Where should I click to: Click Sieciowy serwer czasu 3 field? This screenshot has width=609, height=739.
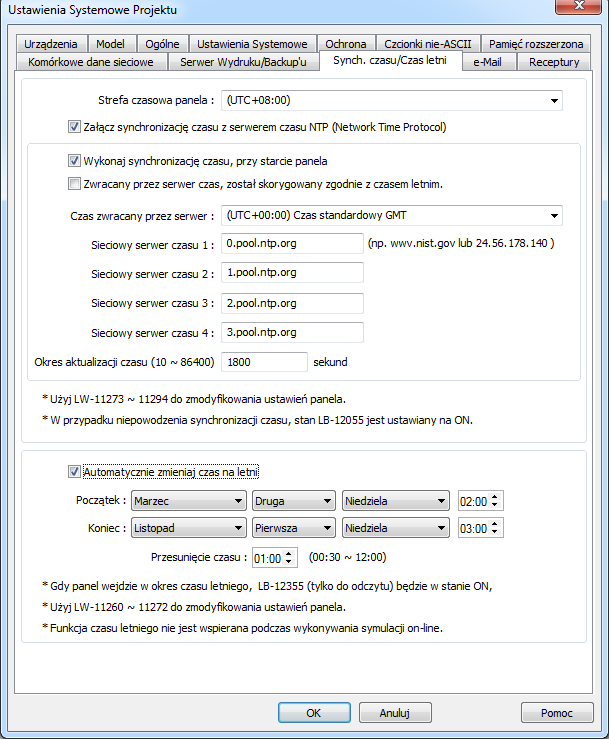[292, 303]
